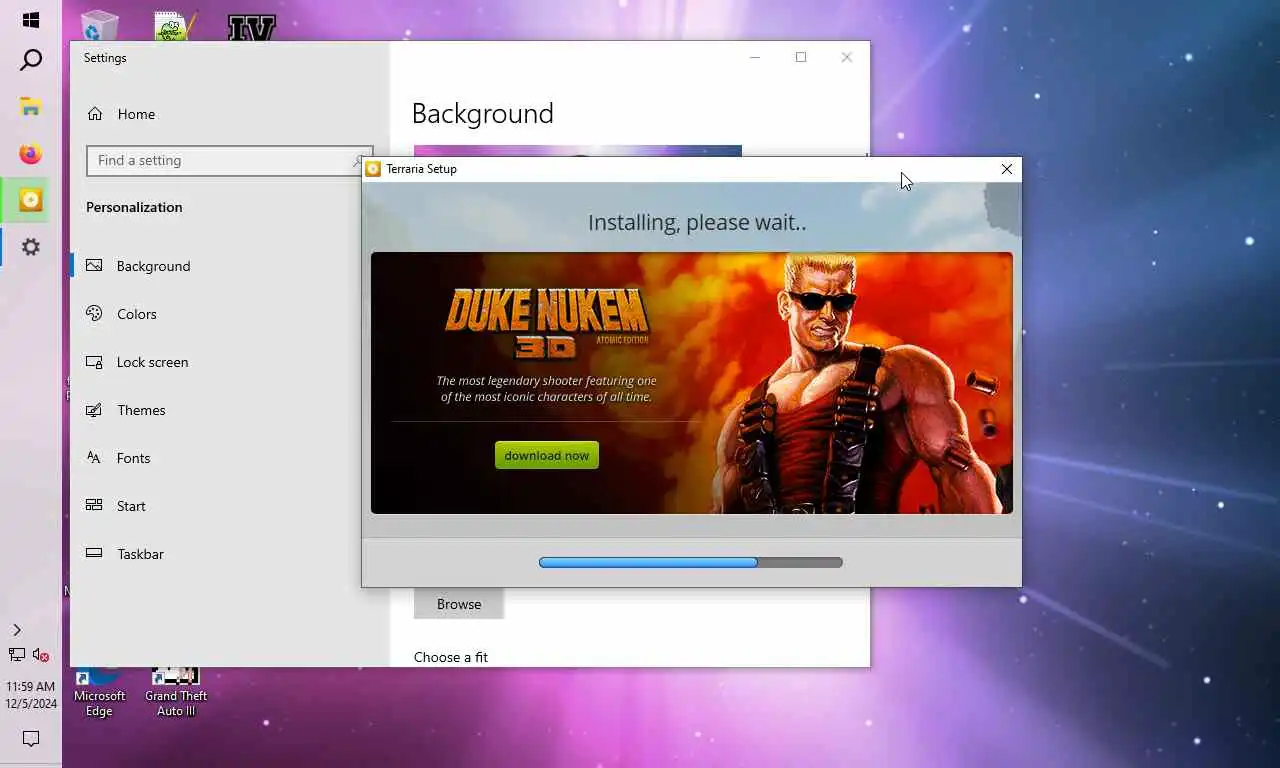The height and width of the screenshot is (768, 1280).
Task: Open Fonts settings page
Action: 133,458
